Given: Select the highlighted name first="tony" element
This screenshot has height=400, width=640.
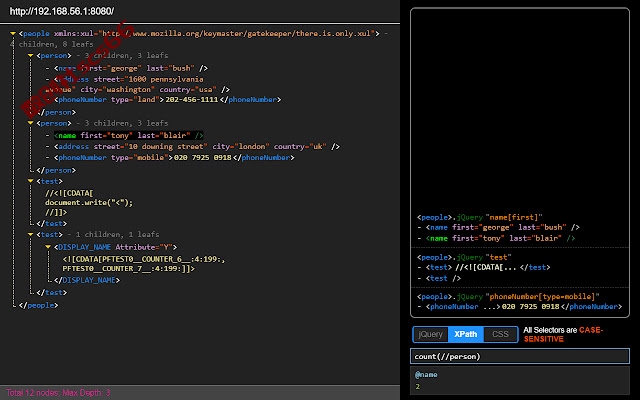Looking at the screenshot, I should (x=129, y=135).
